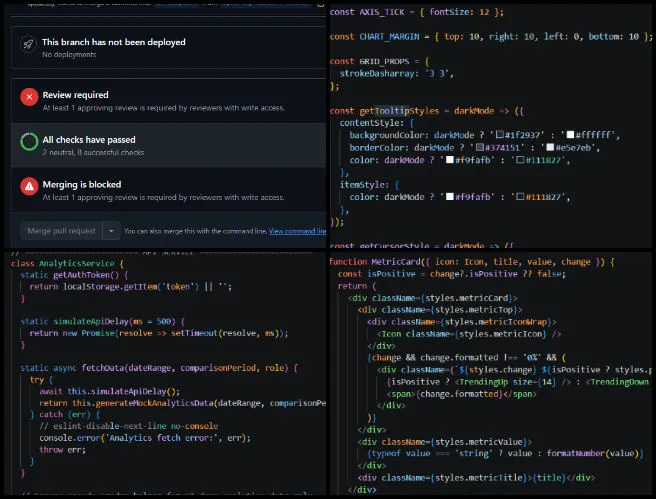Click the Merge pull request button

click(62, 231)
